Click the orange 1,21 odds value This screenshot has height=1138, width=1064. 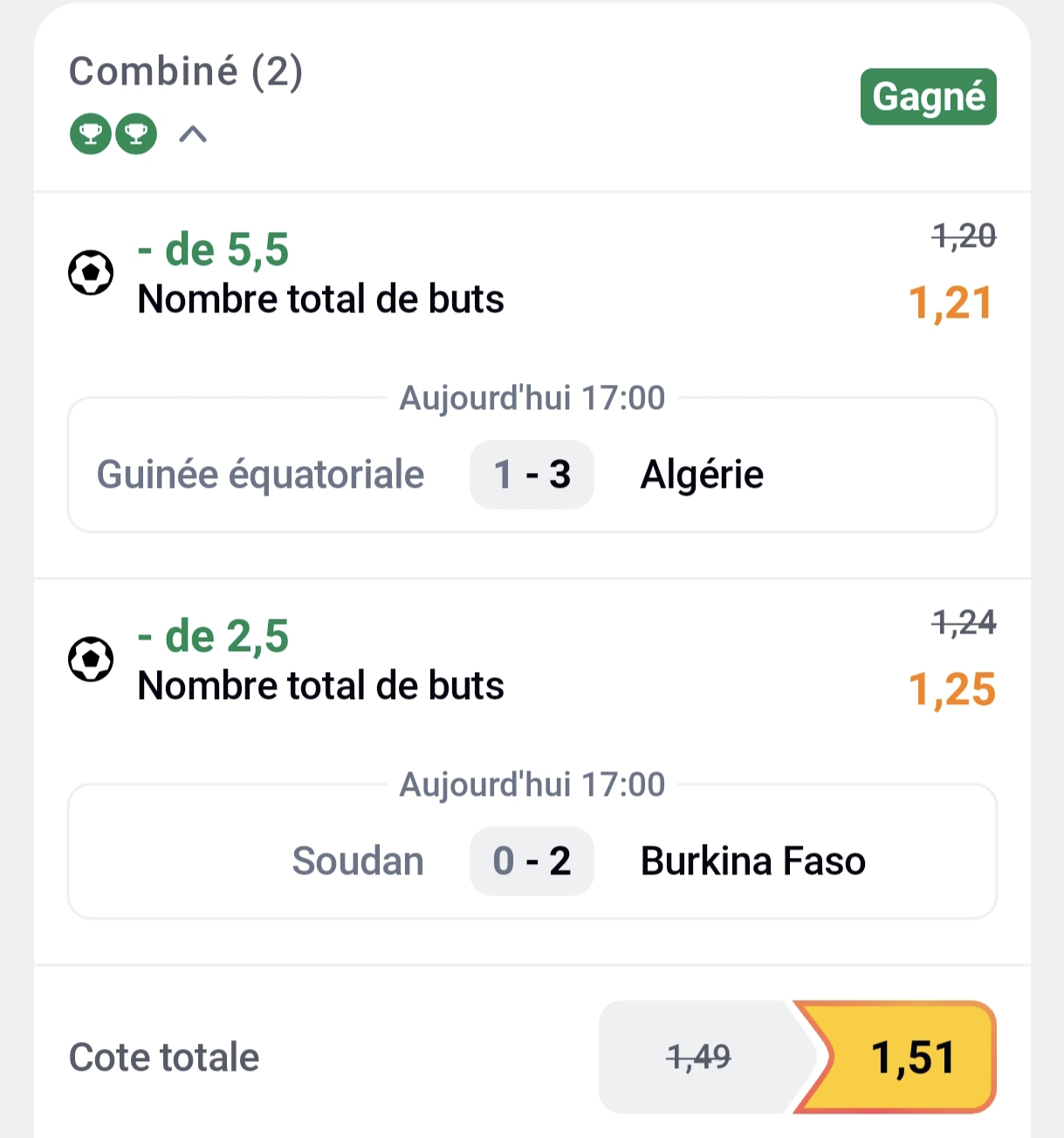click(951, 304)
